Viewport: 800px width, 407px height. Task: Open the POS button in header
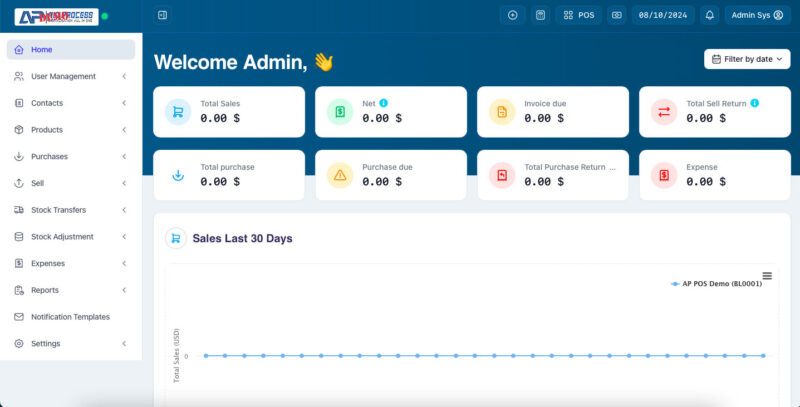(579, 15)
